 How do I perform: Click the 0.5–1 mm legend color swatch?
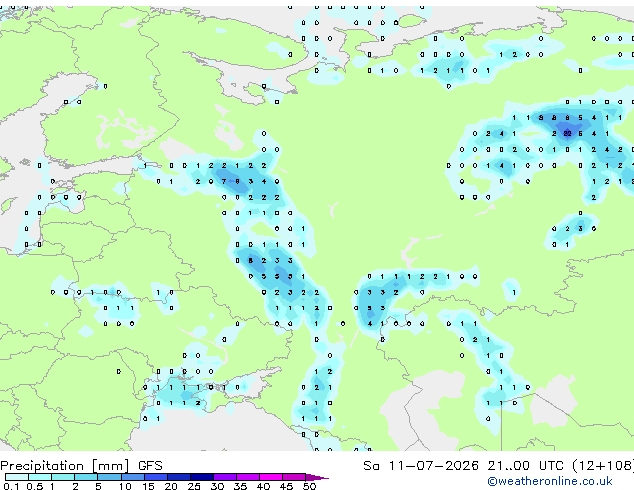40,477
